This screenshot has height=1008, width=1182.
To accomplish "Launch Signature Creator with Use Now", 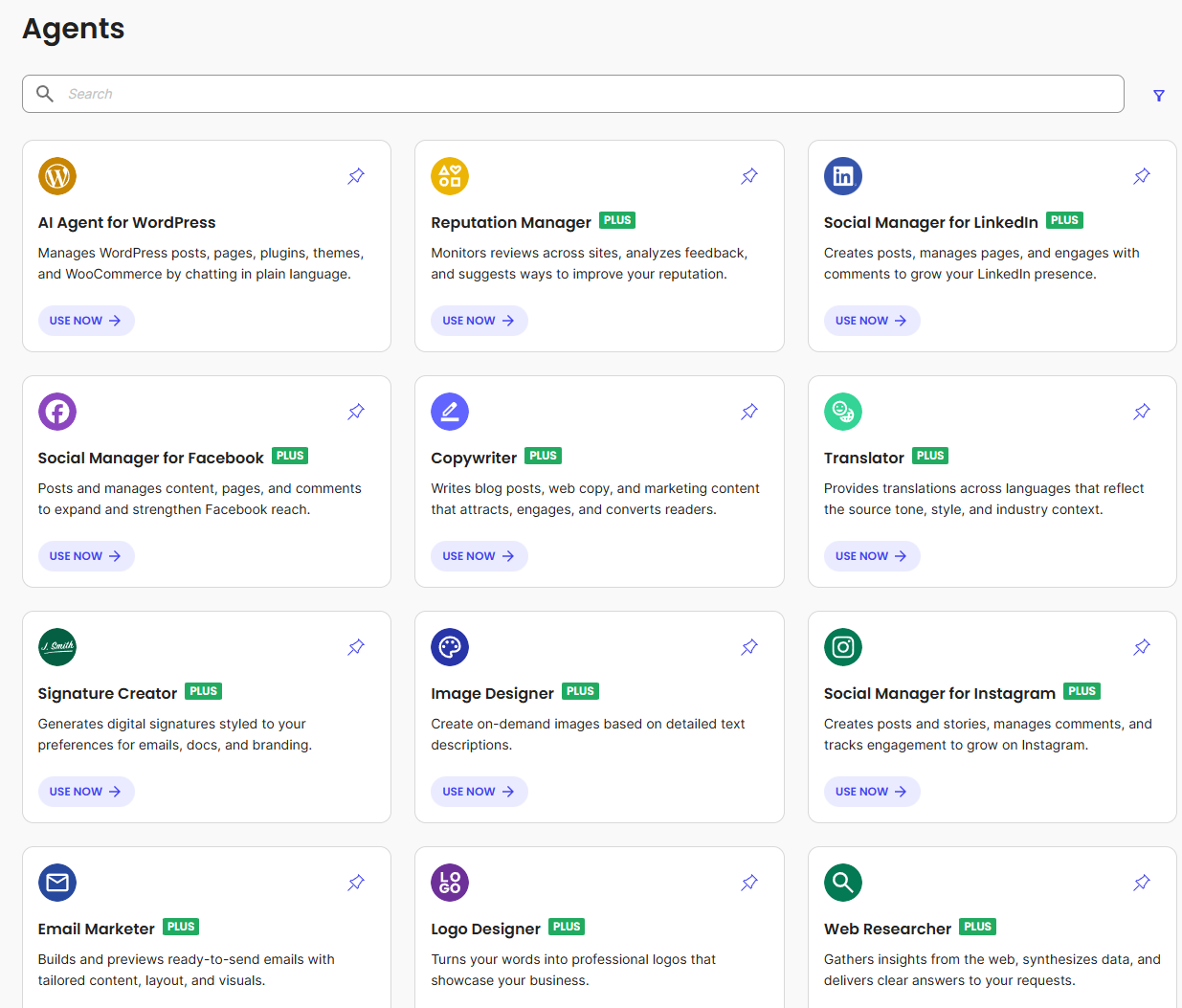I will point(86,792).
